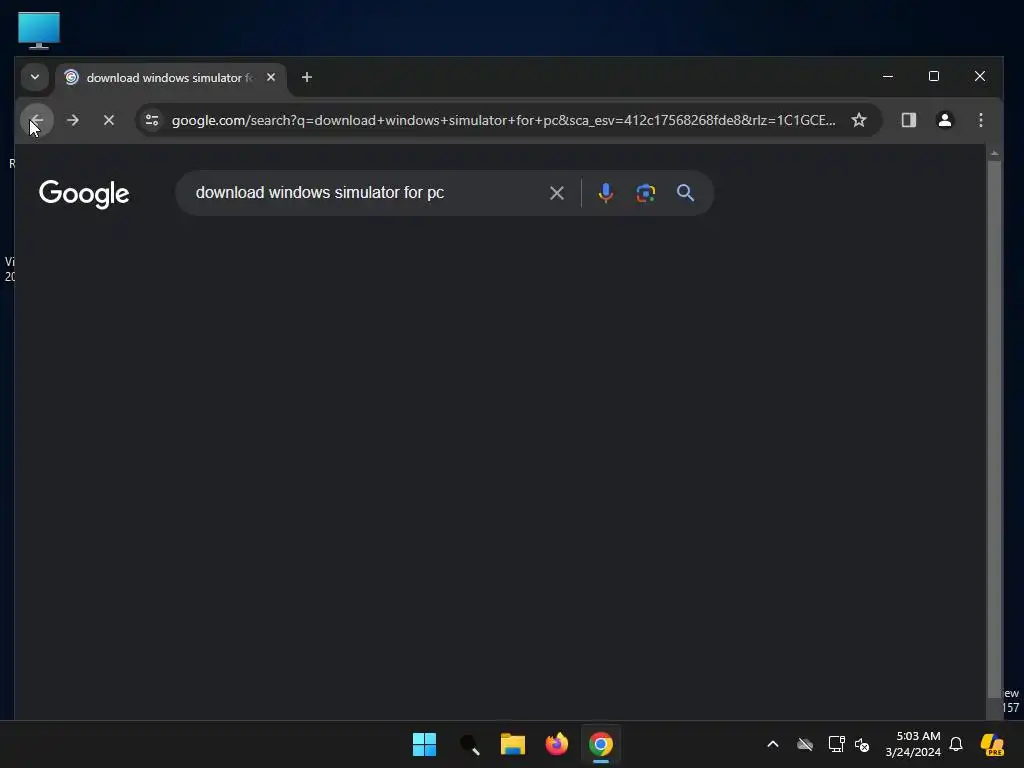This screenshot has height=768, width=1024.
Task: Click the Chrome address bar URL
Action: 503,120
